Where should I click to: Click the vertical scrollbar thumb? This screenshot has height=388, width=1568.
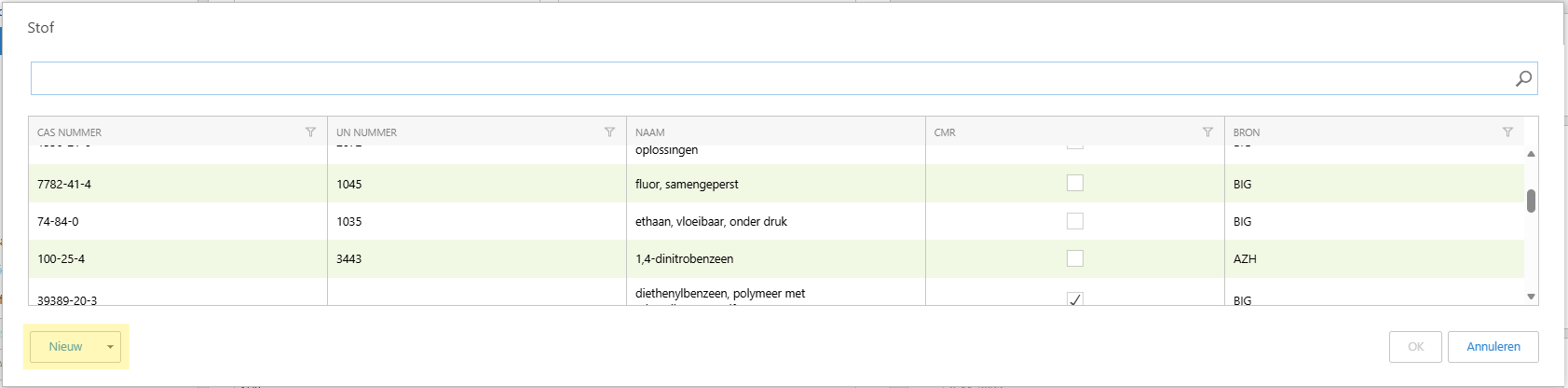1531,201
